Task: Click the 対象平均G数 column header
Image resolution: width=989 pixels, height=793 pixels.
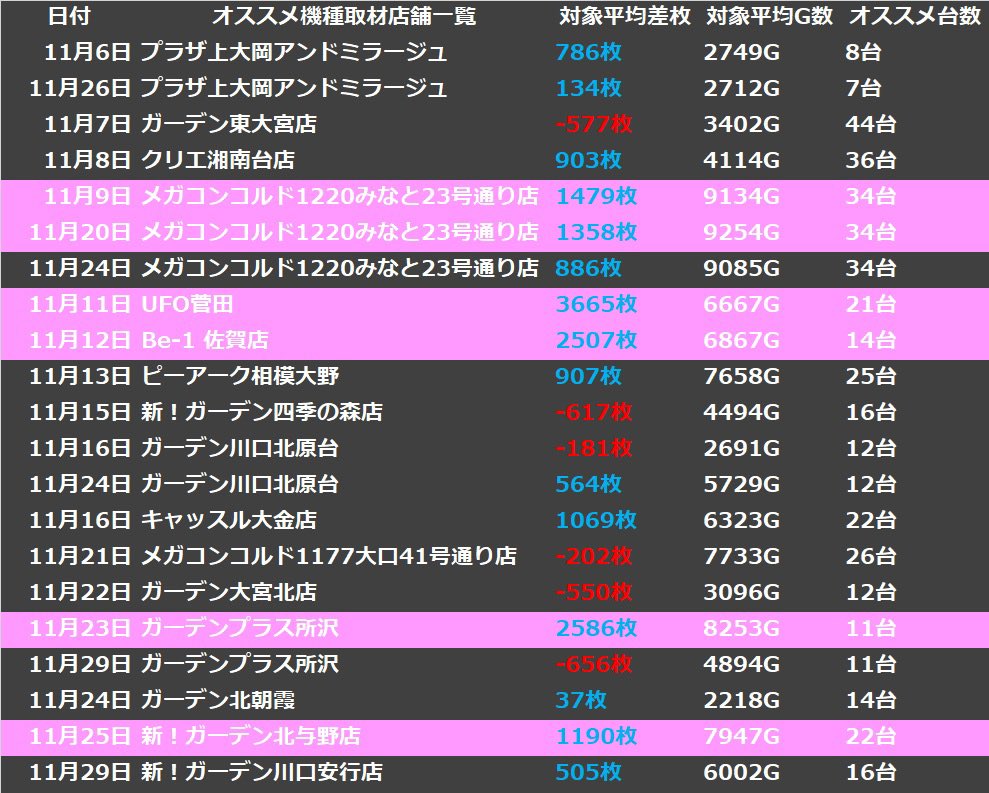Action: point(770,16)
